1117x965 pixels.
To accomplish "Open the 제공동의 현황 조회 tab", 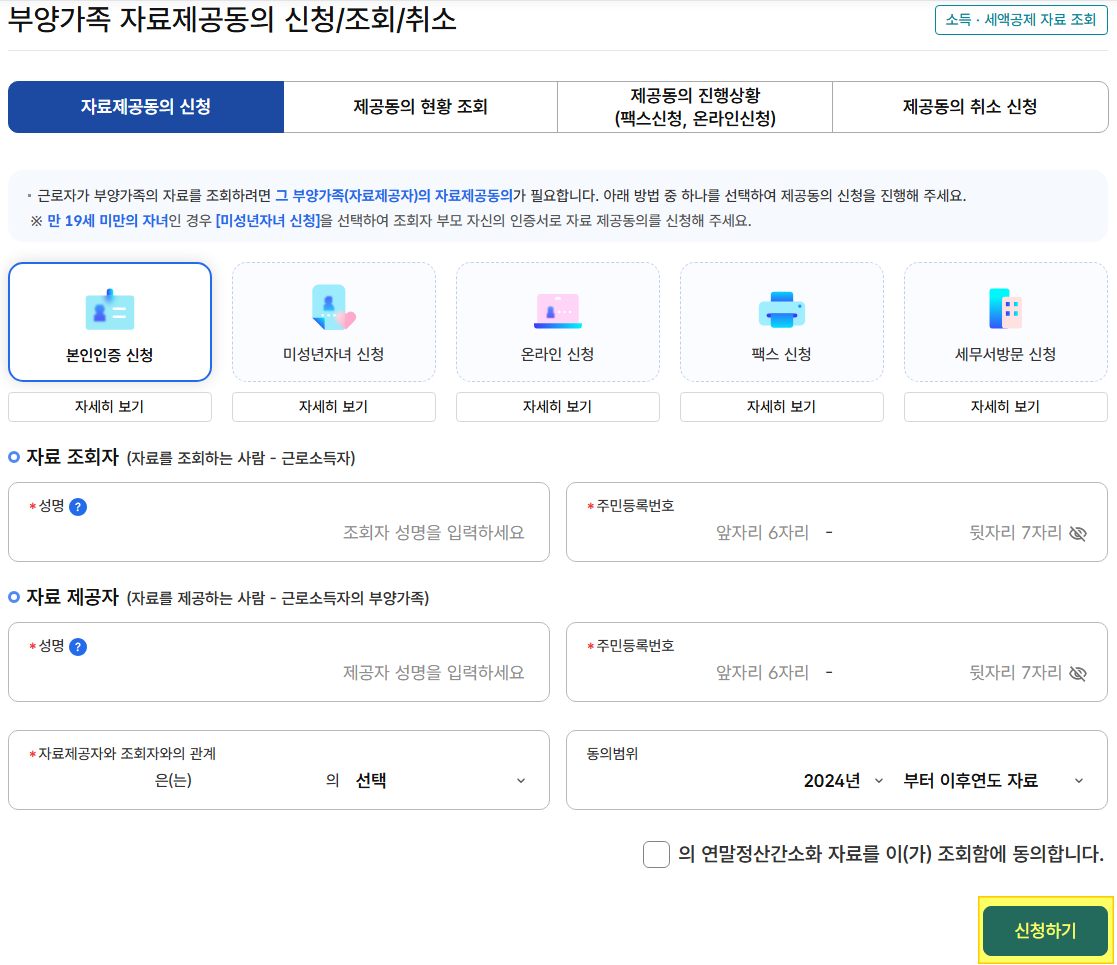I will click(x=420, y=107).
